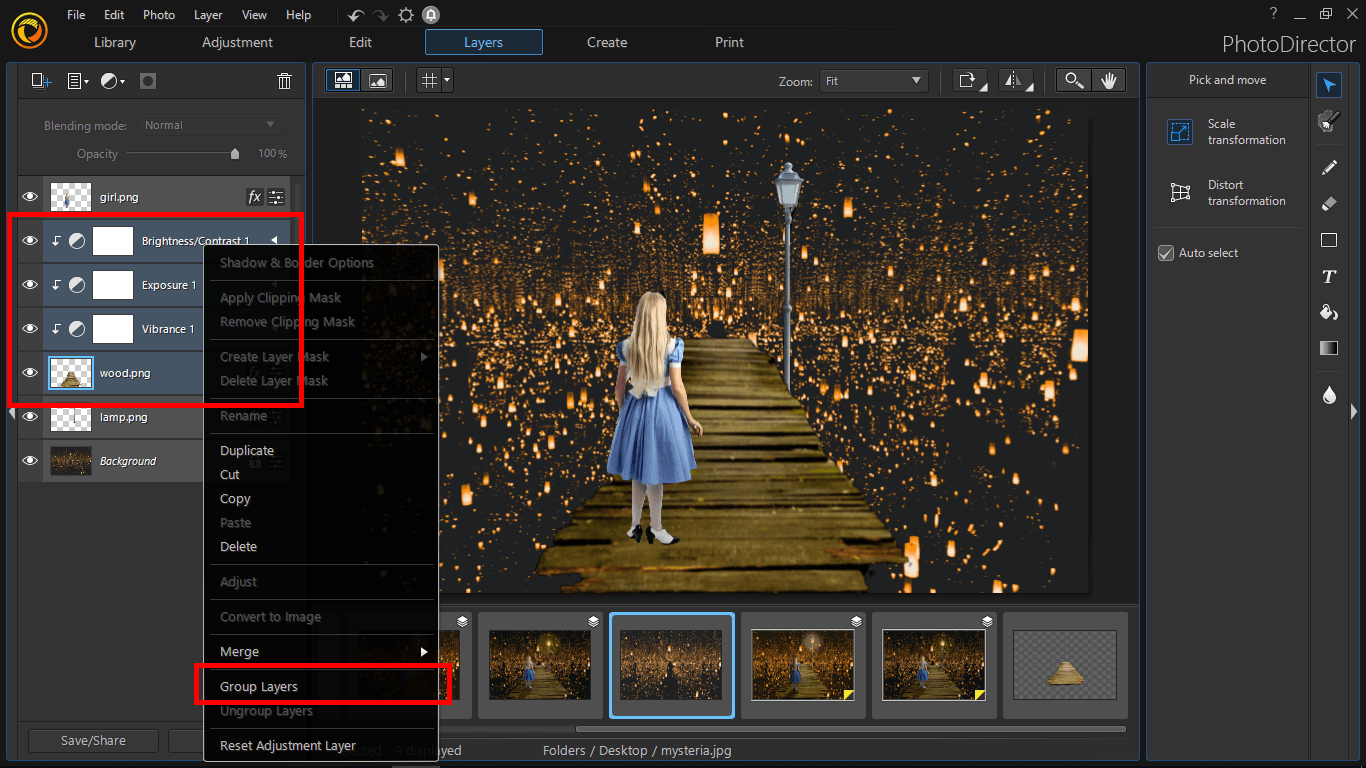Click the Distort transformation icon
Screen dimensions: 1366x768
click(x=1180, y=192)
